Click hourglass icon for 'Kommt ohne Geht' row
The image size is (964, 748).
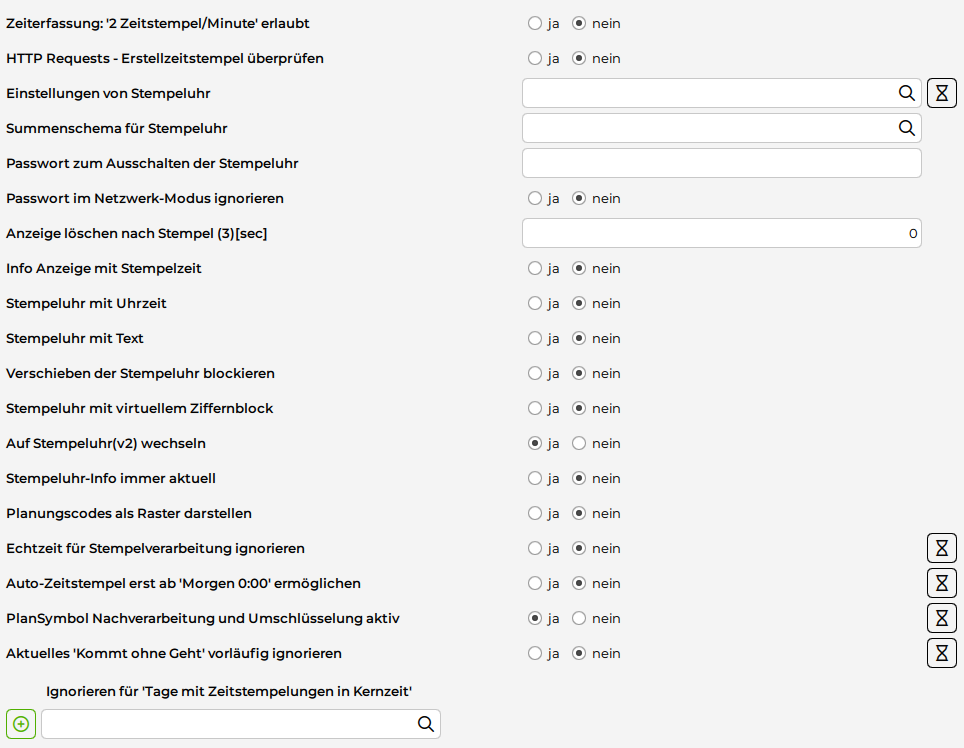point(941,653)
